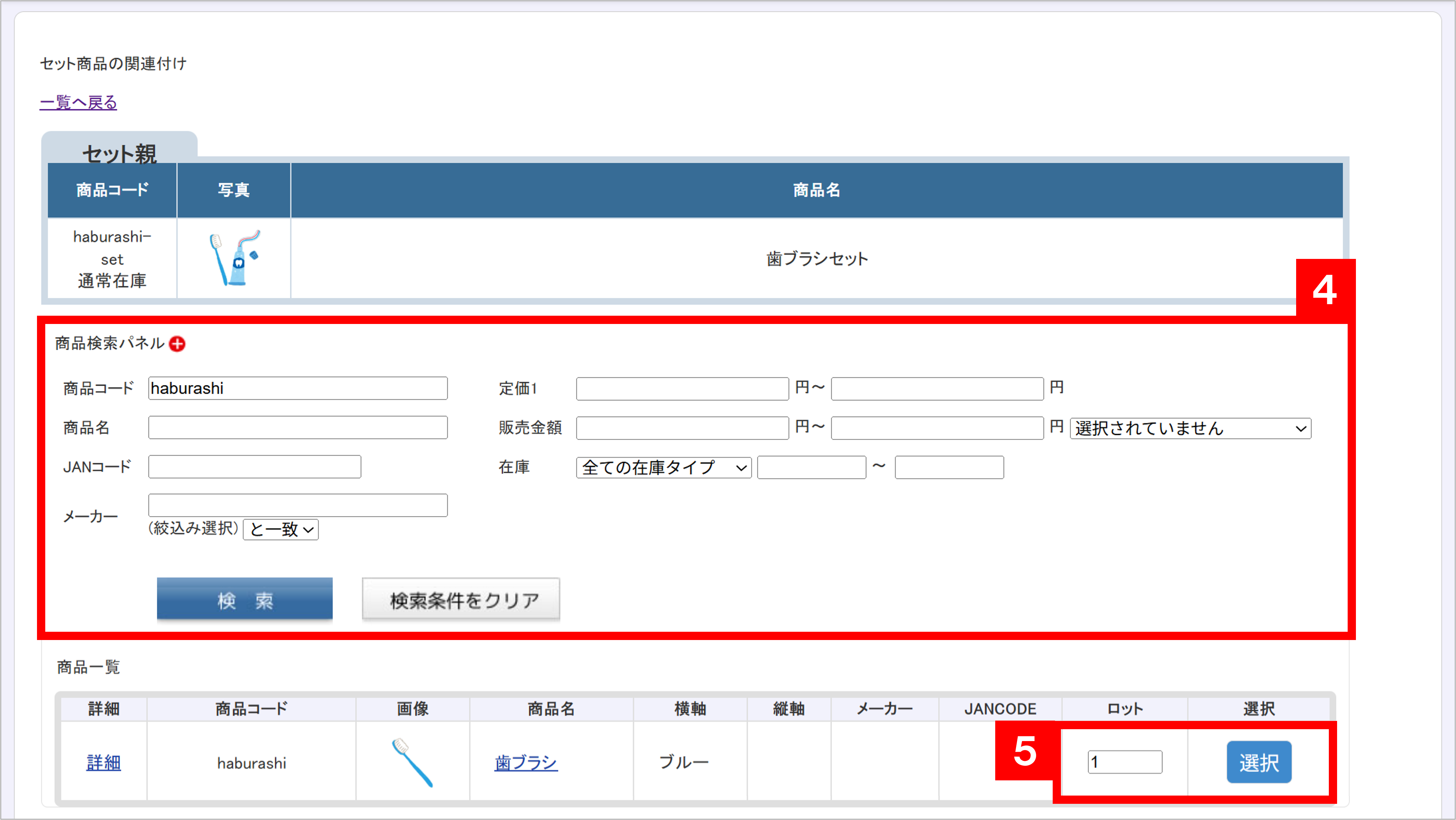
Task: Click the 在庫 maximum quantity field
Action: 949,467
